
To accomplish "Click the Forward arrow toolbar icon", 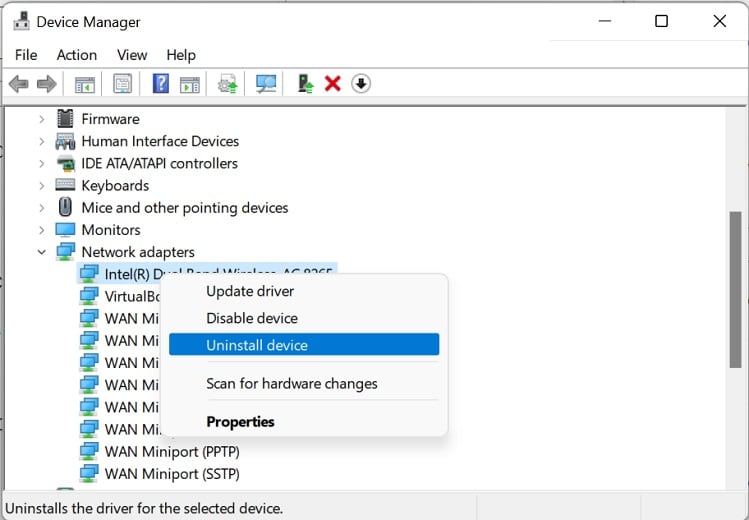I will (46, 84).
